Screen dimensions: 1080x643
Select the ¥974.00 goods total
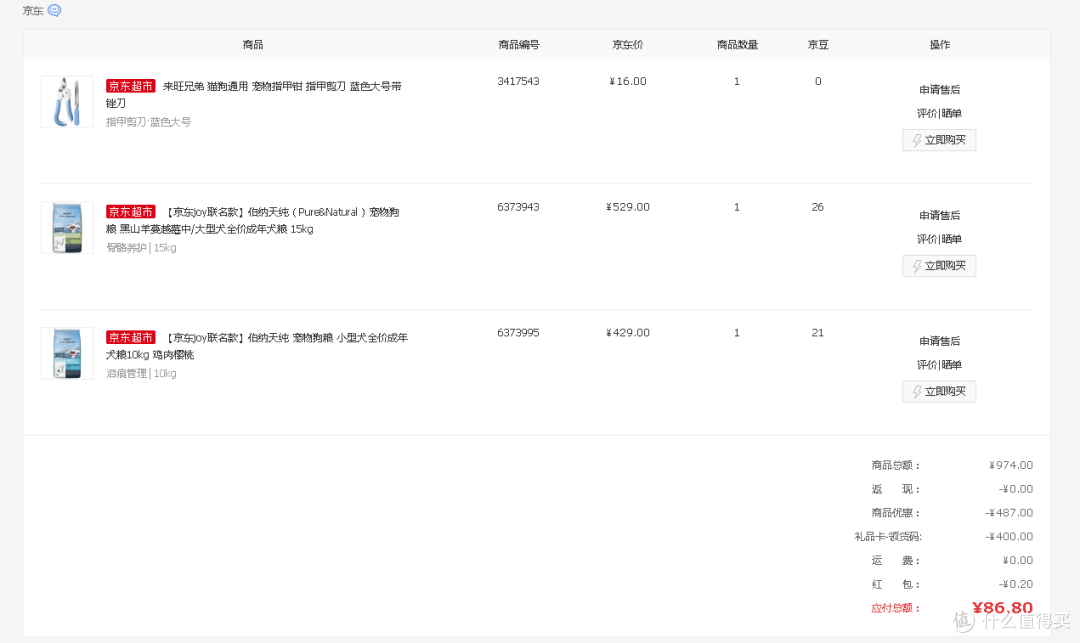(x=1010, y=465)
